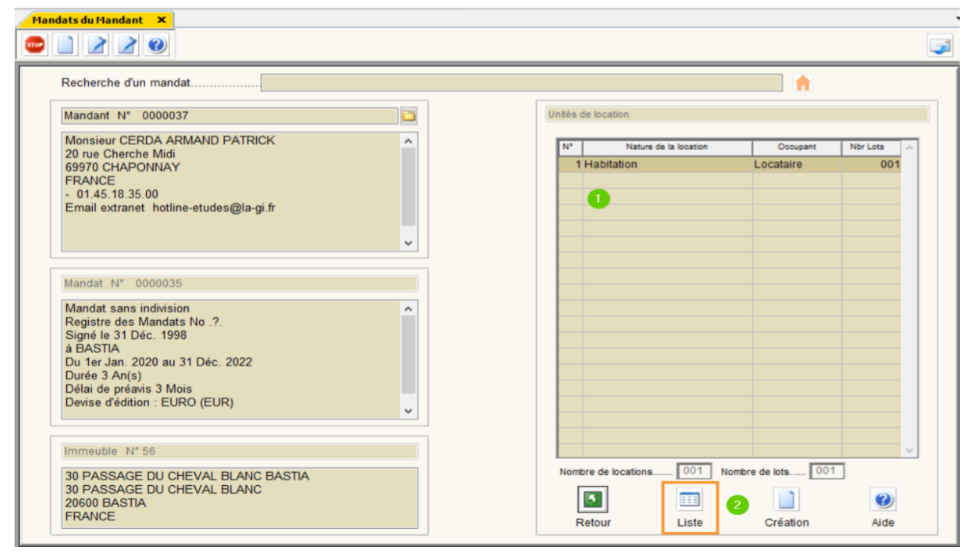Close the Mandats du Mandant tab
The image size is (979, 557).
pyautogui.click(x=161, y=20)
